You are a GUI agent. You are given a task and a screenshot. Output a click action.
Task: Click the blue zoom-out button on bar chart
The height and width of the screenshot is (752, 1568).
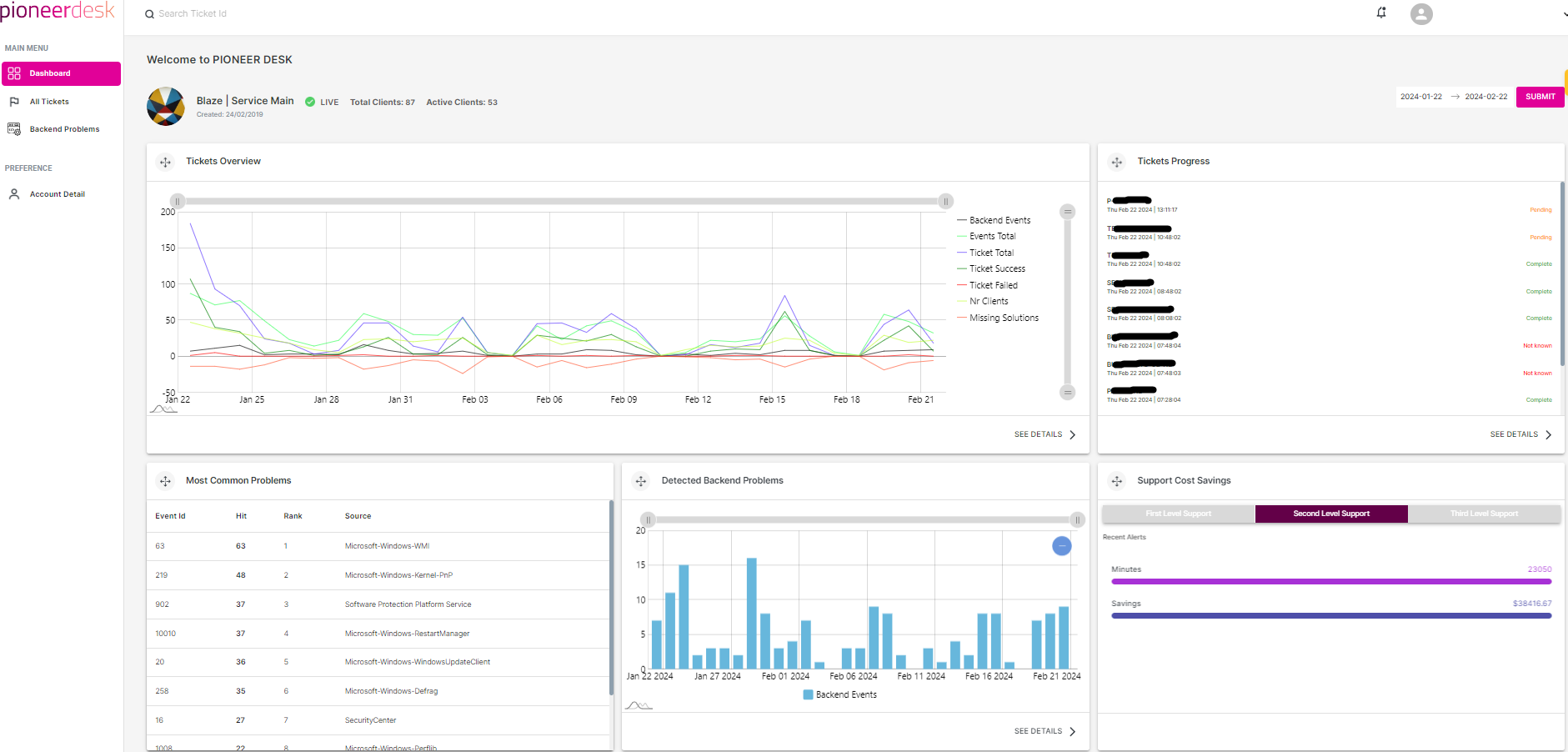[1062, 546]
